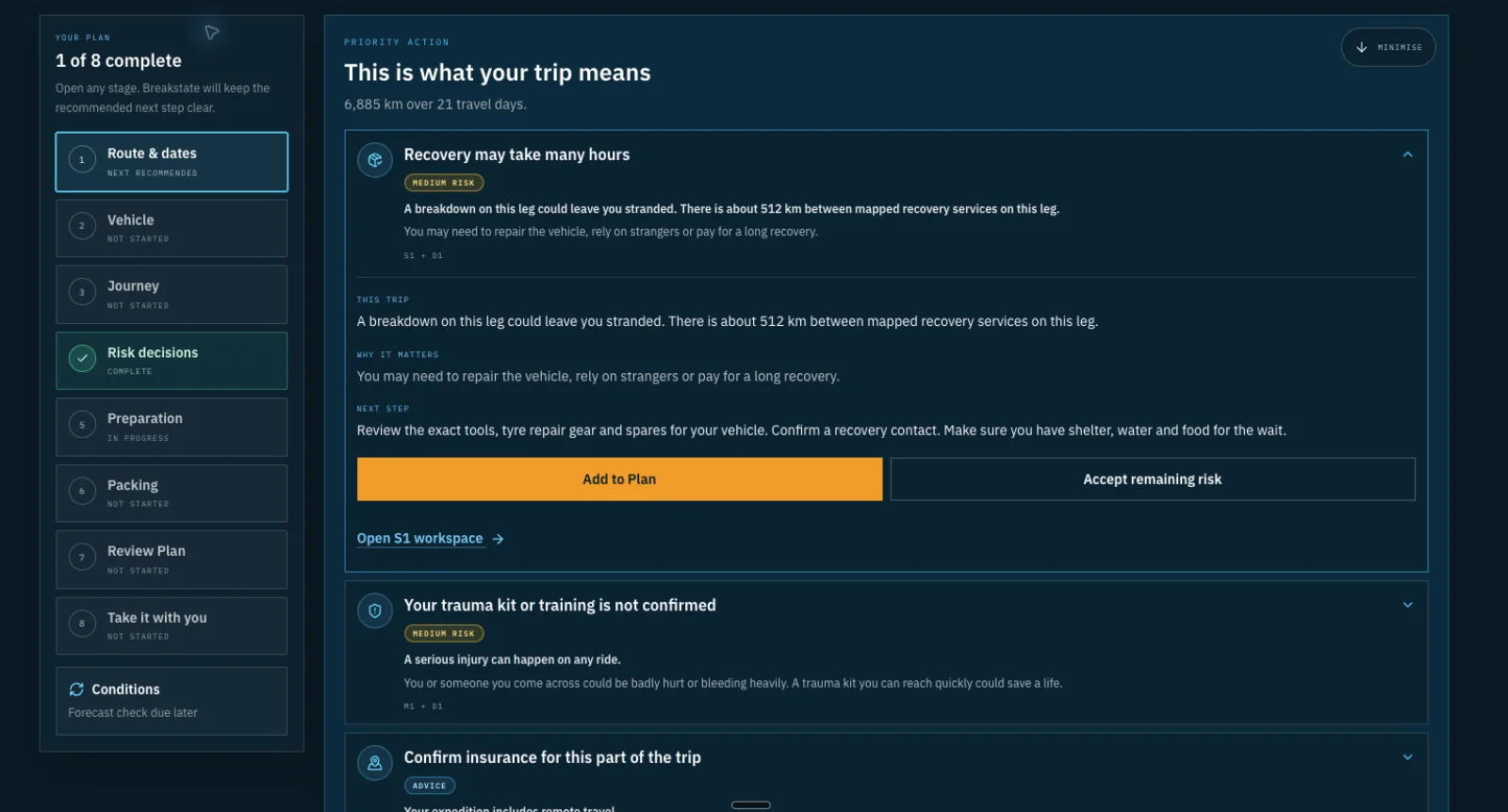Click the arrow icon next to Open S1 workspace
Image resolution: width=1508 pixels, height=812 pixels.
(x=498, y=539)
